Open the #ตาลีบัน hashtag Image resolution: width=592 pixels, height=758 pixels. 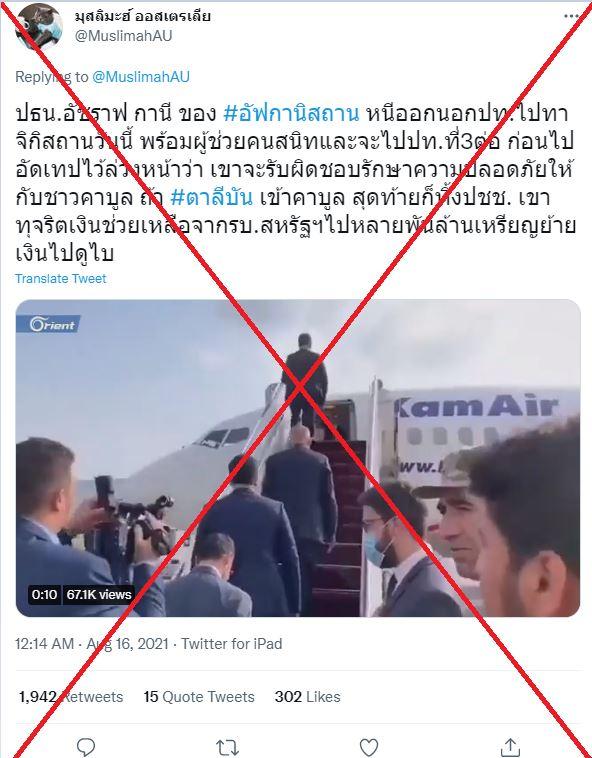[212, 198]
